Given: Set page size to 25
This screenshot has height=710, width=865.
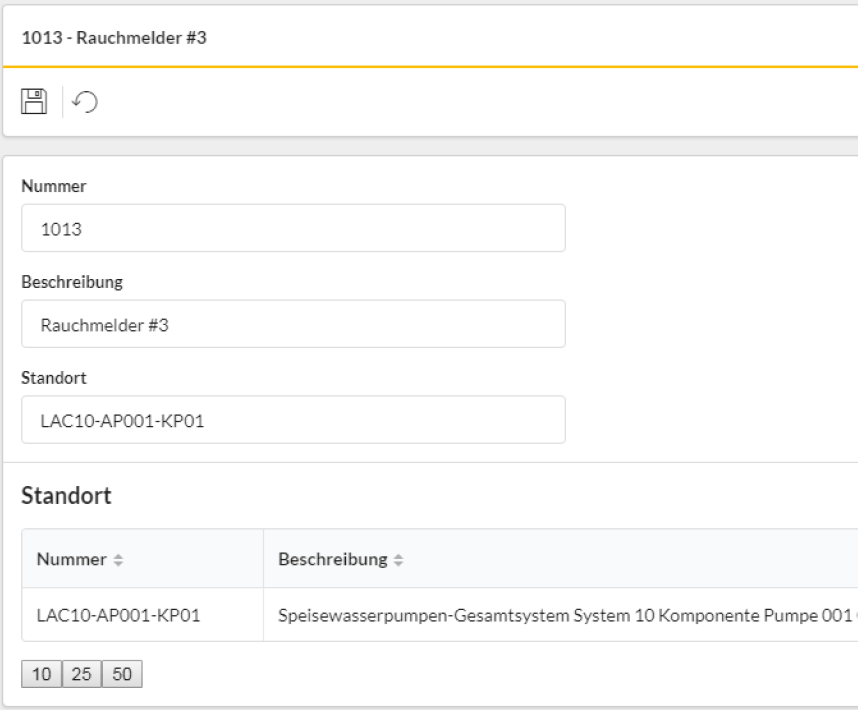Looking at the screenshot, I should click(82, 675).
